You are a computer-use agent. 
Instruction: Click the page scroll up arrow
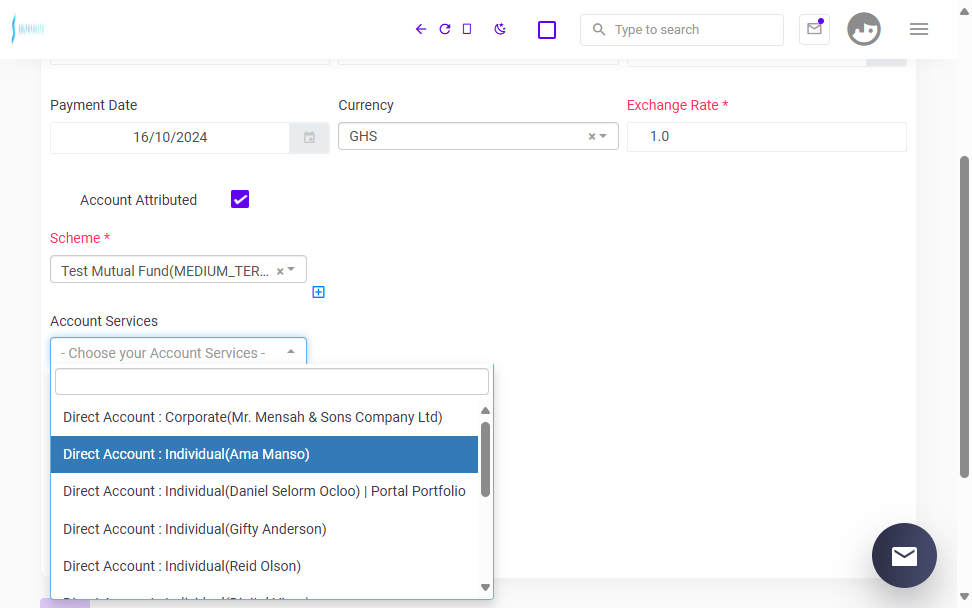coord(964,11)
